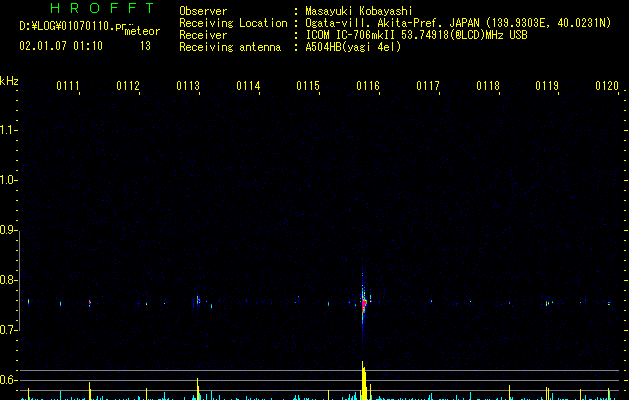Click the yellow intensity peak near 0113

pyautogui.click(x=198, y=389)
